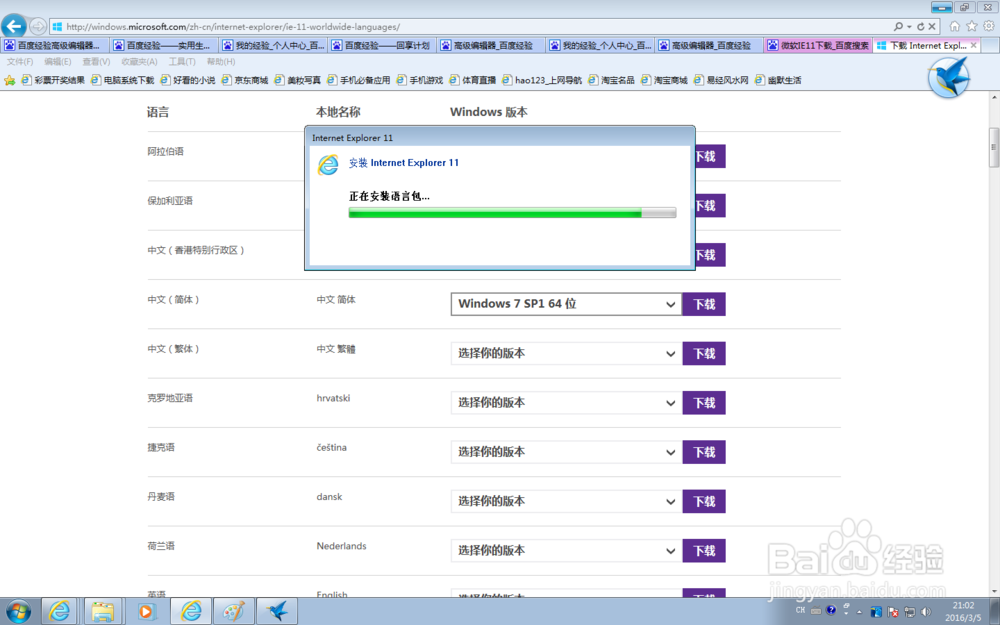Open the blue bird app on the taskbar
This screenshot has width=1000, height=625.
277,612
